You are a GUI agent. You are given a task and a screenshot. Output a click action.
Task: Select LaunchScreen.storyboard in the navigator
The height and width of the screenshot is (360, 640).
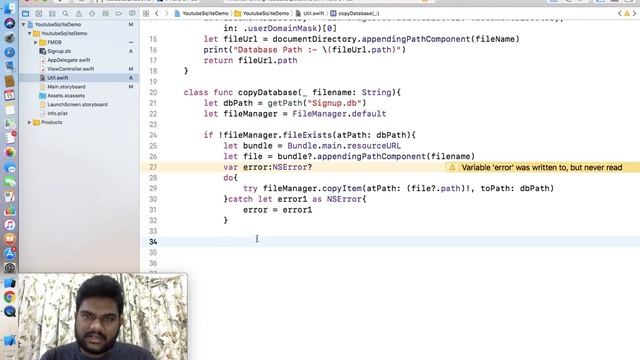pyautogui.click(x=77, y=104)
